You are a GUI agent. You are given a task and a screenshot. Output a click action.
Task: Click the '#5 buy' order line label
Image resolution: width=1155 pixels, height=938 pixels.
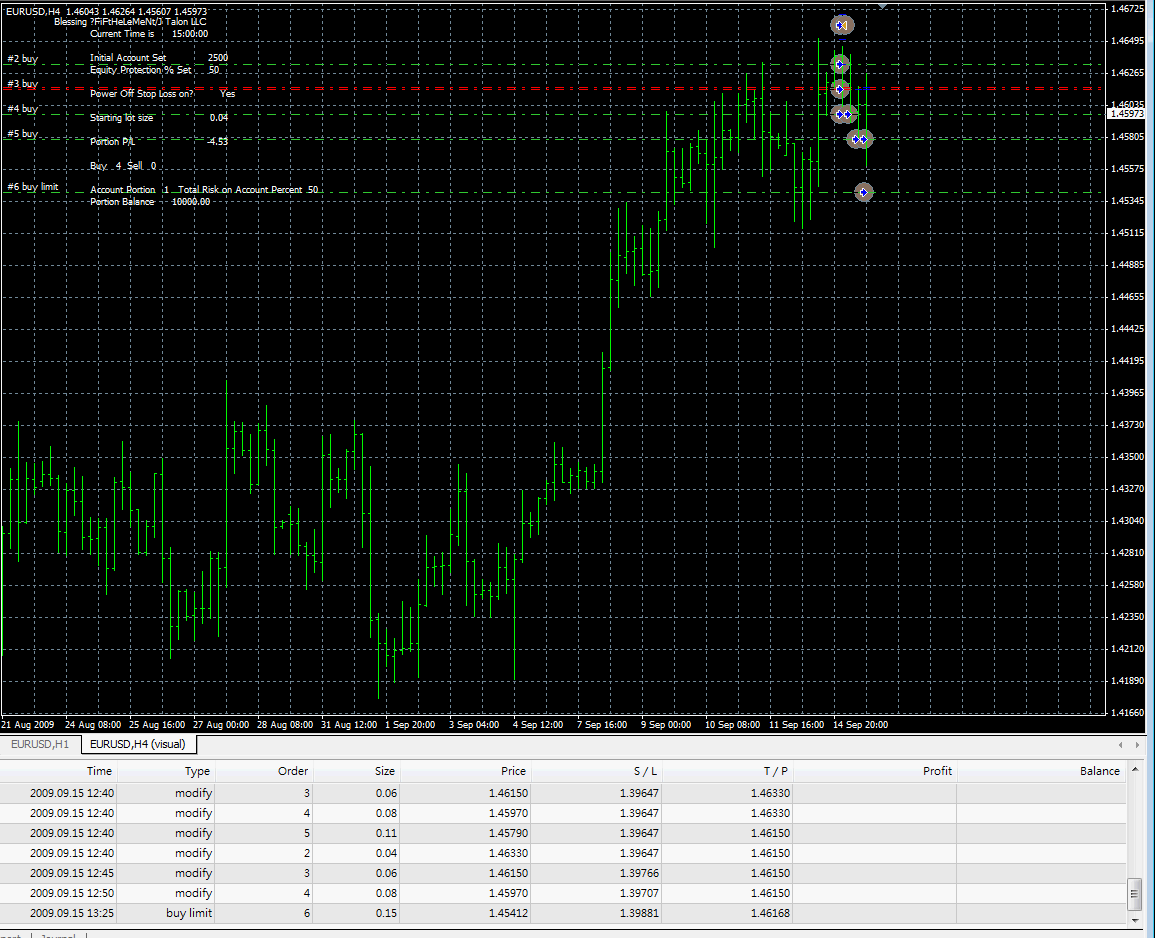(x=23, y=134)
